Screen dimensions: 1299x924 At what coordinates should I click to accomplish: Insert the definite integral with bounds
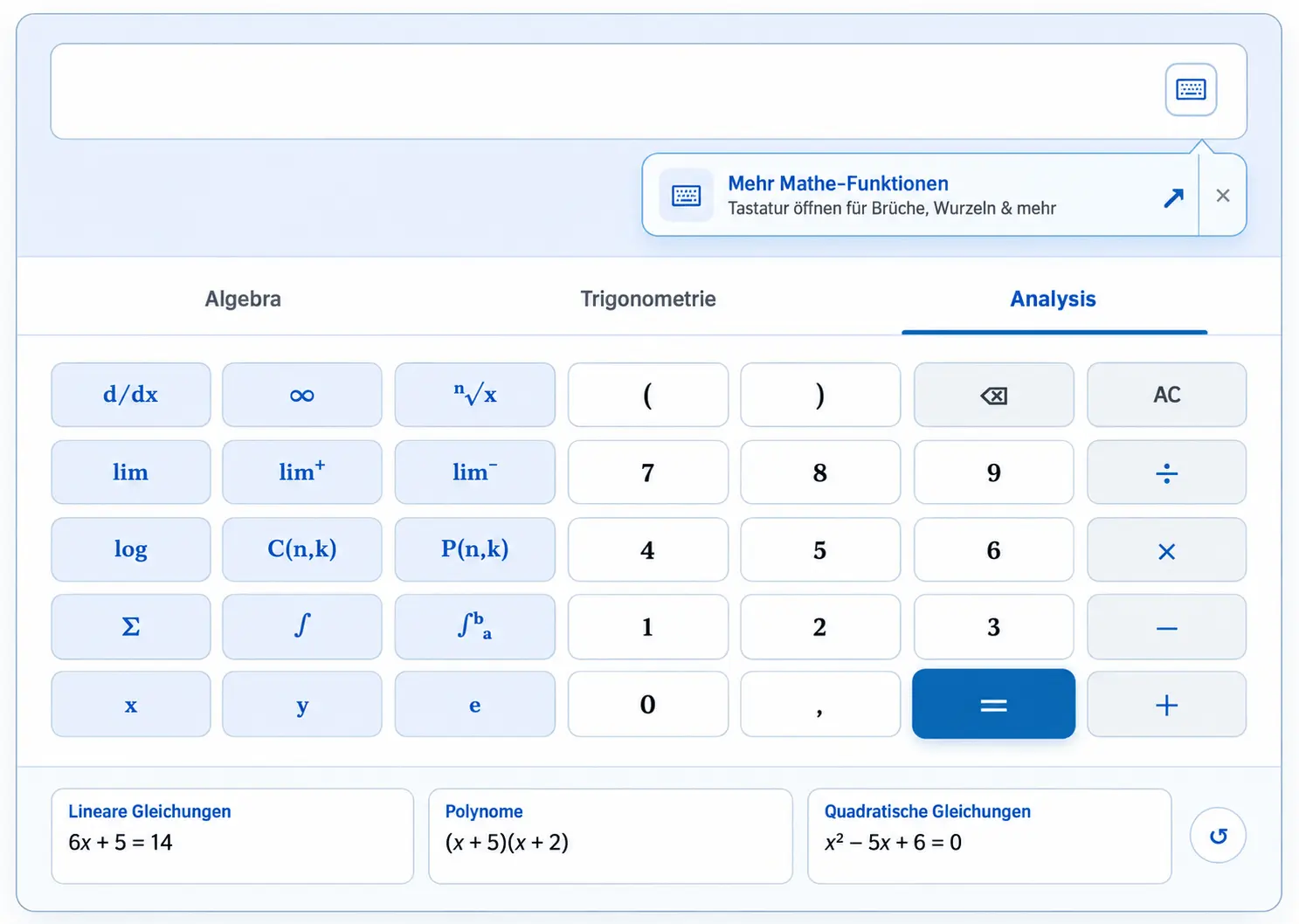coord(475,627)
